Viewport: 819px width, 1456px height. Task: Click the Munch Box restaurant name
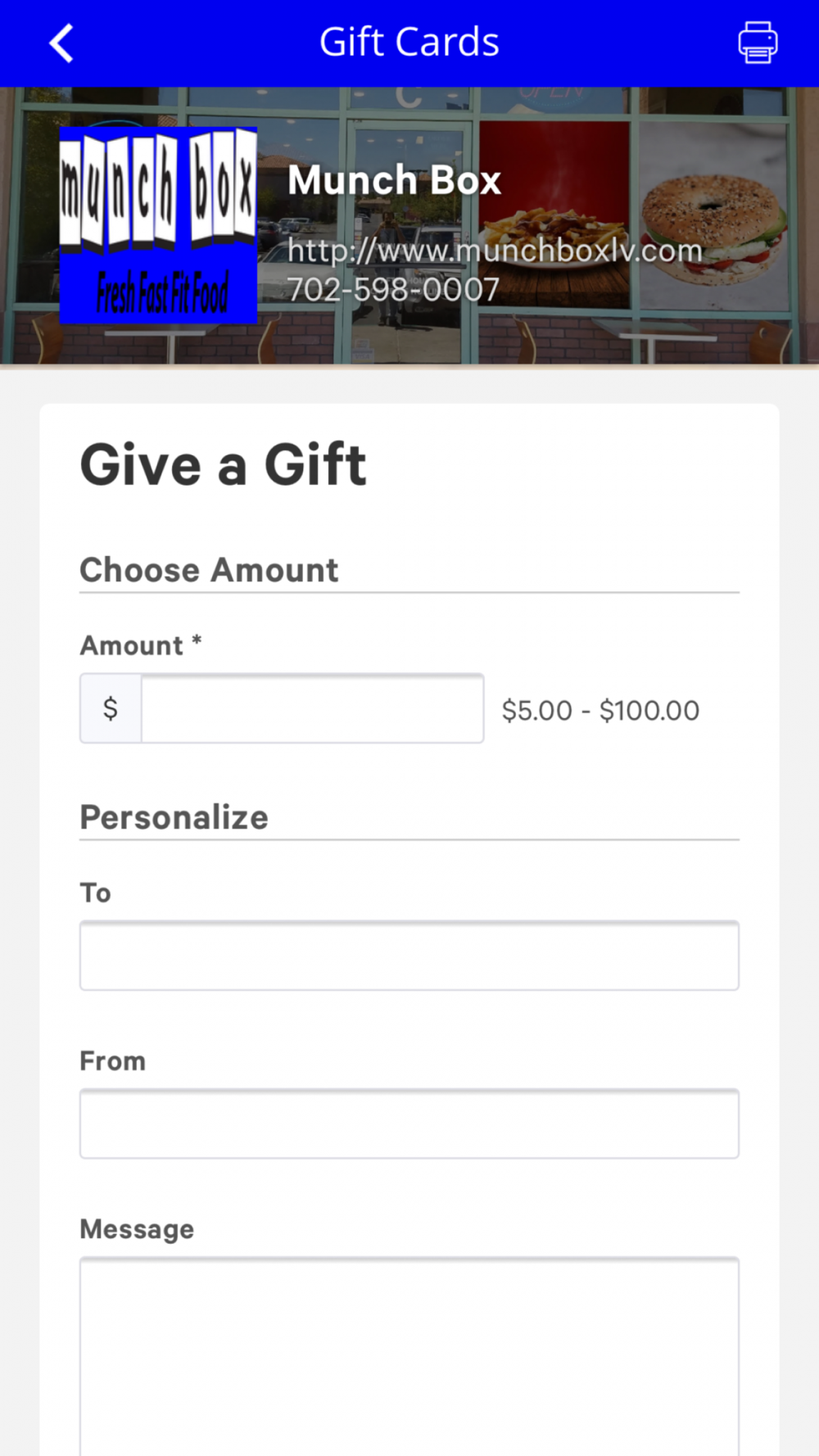tap(394, 181)
